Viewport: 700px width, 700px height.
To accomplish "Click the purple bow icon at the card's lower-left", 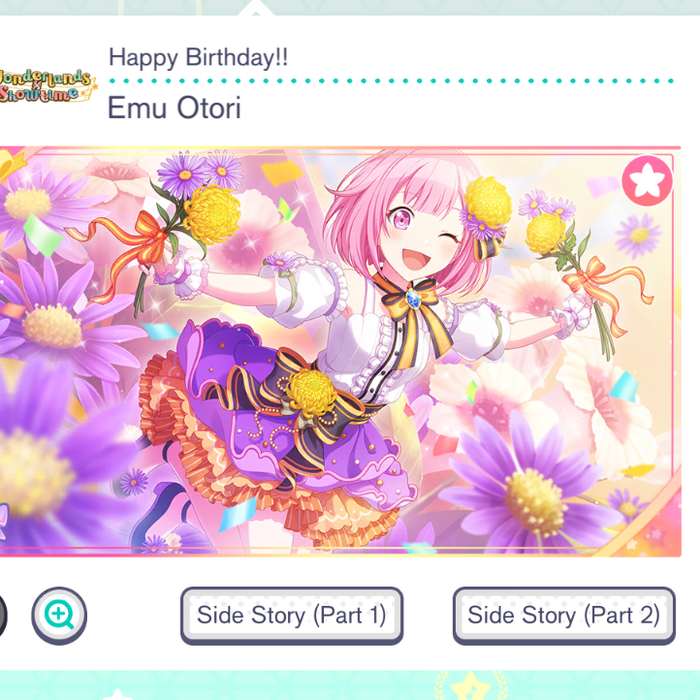I will click(x=4, y=521).
